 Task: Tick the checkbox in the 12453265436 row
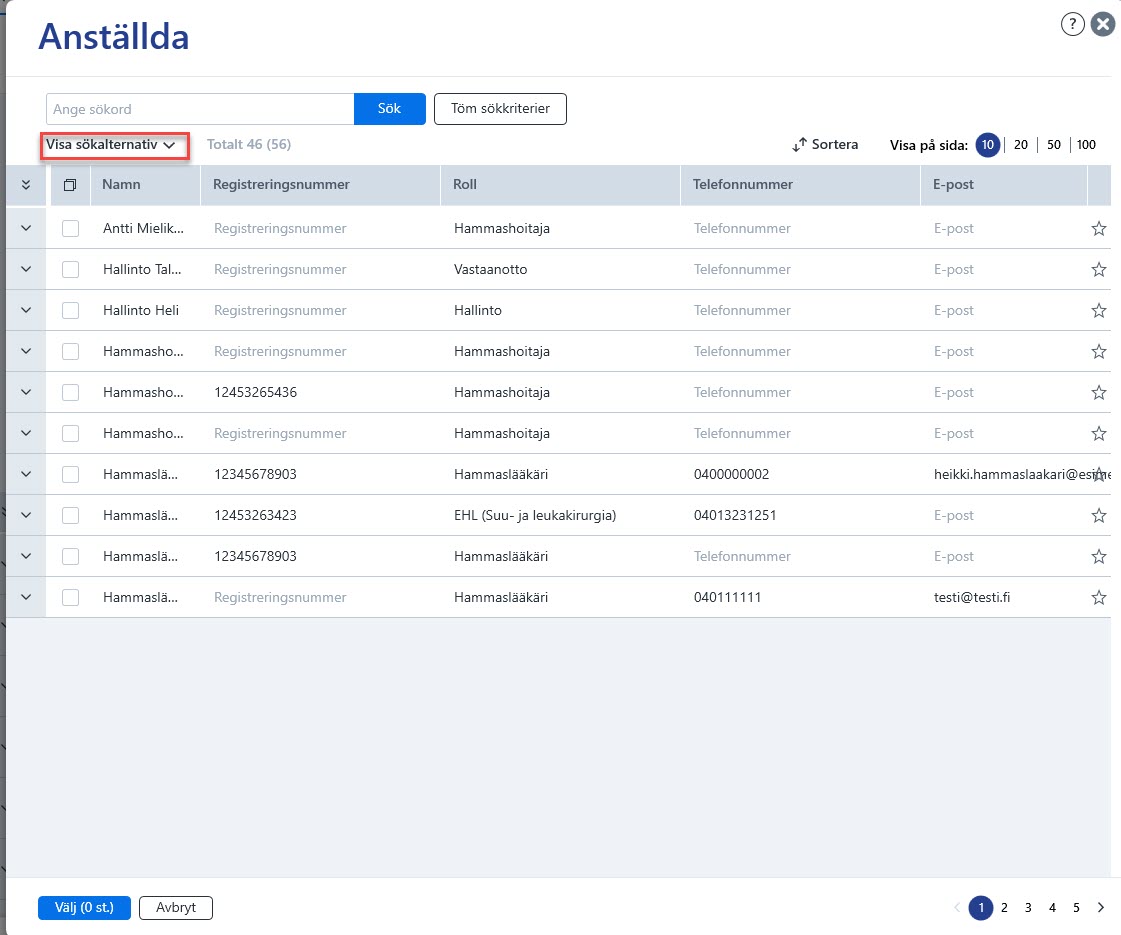[70, 392]
